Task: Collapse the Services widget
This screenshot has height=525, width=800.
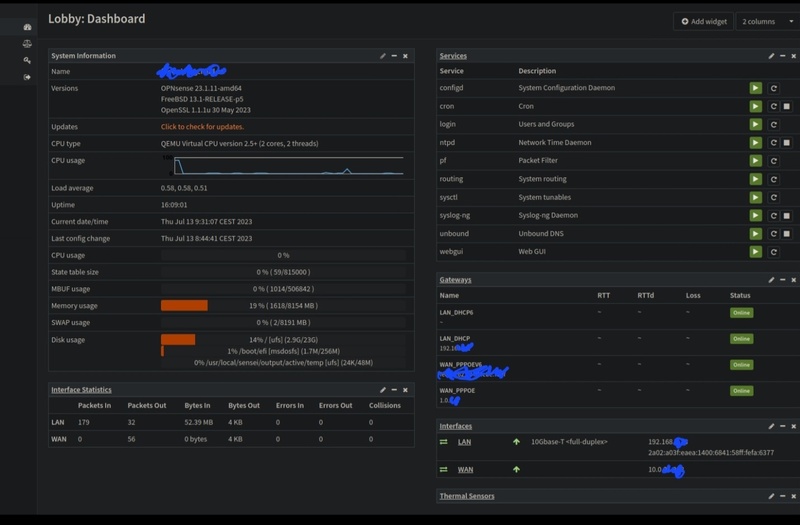Action: point(783,56)
